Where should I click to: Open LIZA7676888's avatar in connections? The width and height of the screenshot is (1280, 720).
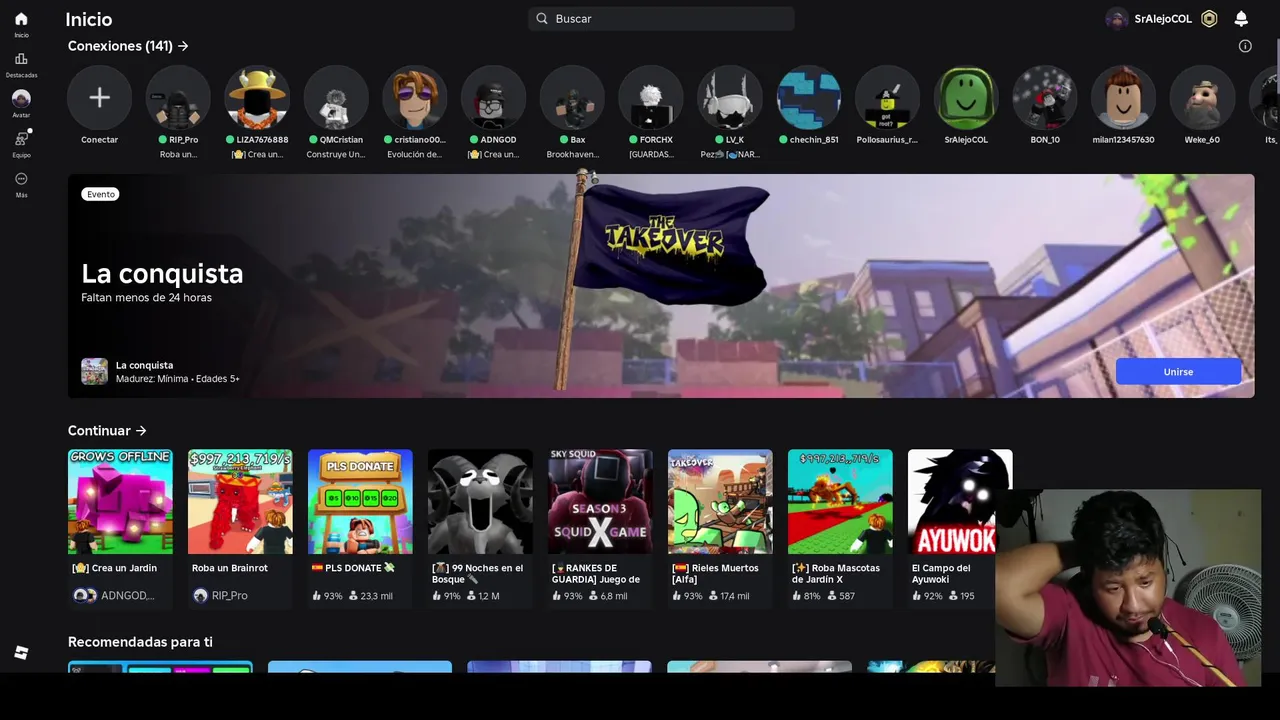pos(257,97)
